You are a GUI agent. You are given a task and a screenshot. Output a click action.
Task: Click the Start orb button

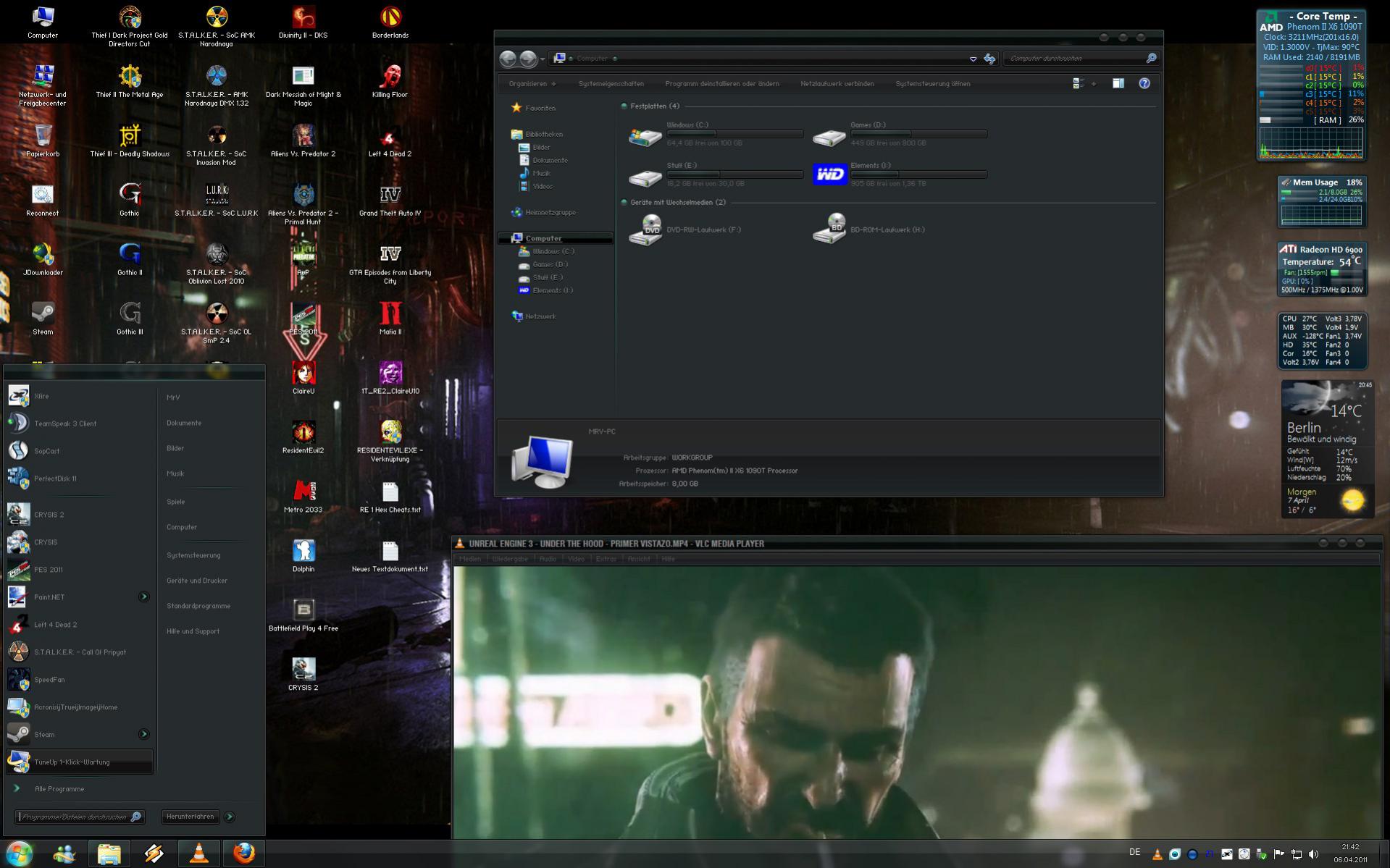pyautogui.click(x=19, y=854)
